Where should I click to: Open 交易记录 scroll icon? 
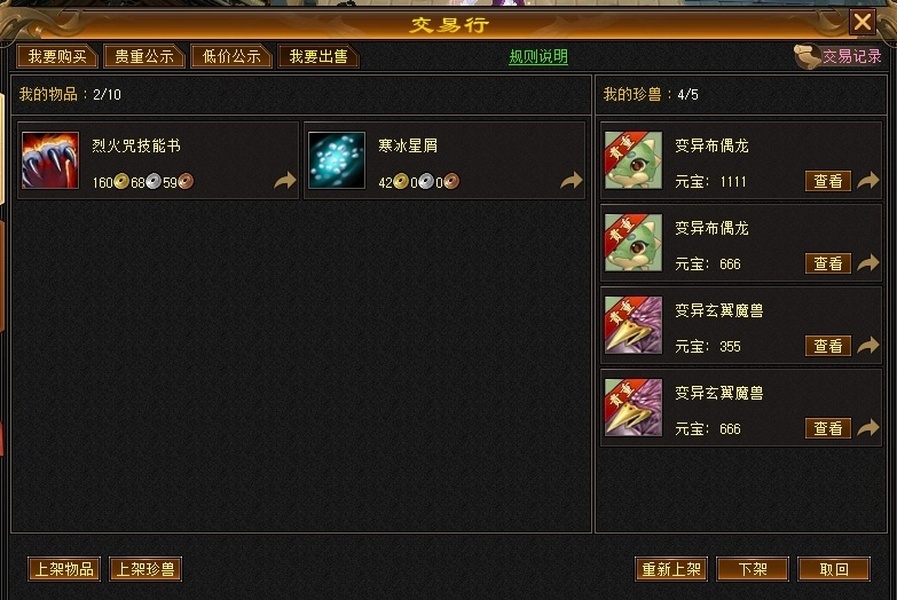pyautogui.click(x=807, y=56)
